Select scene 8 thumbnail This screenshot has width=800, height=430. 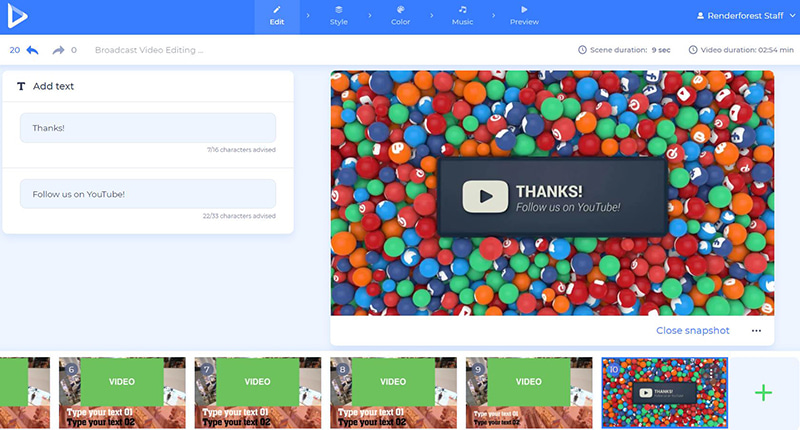click(393, 393)
